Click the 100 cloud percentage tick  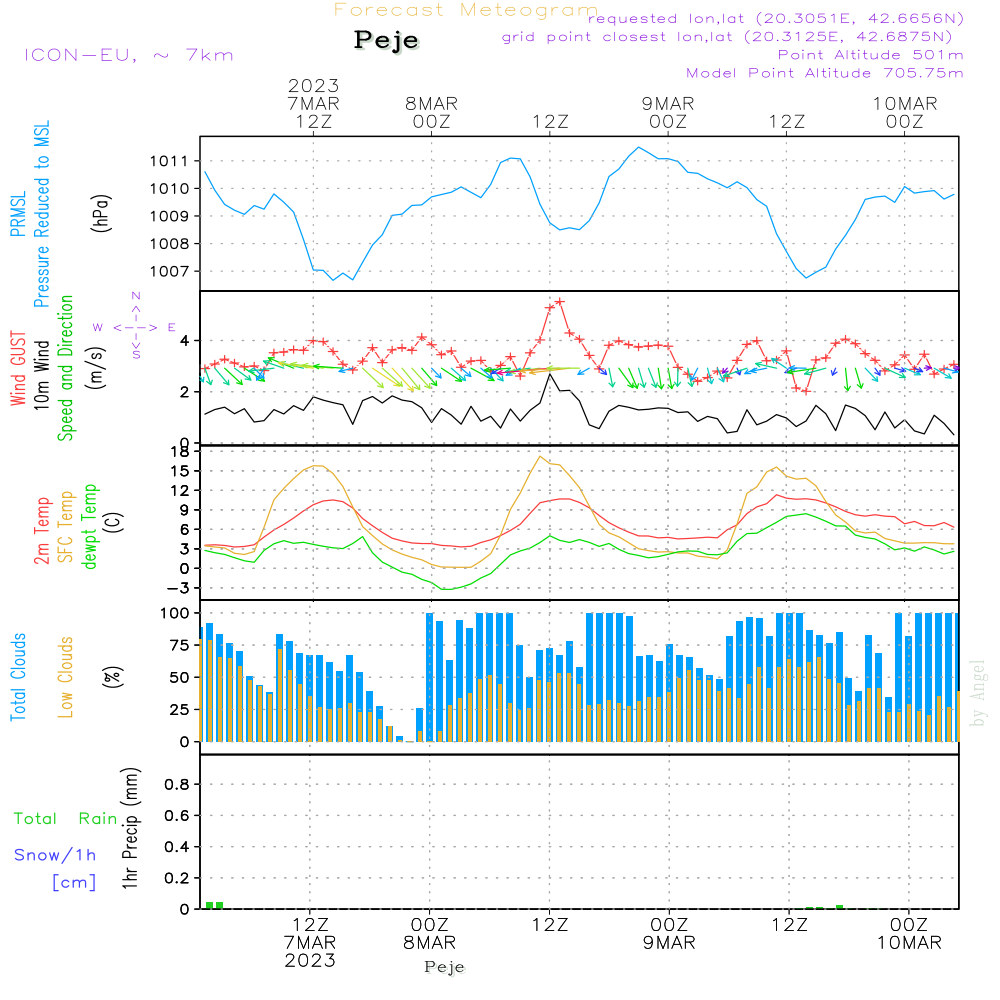(x=175, y=614)
